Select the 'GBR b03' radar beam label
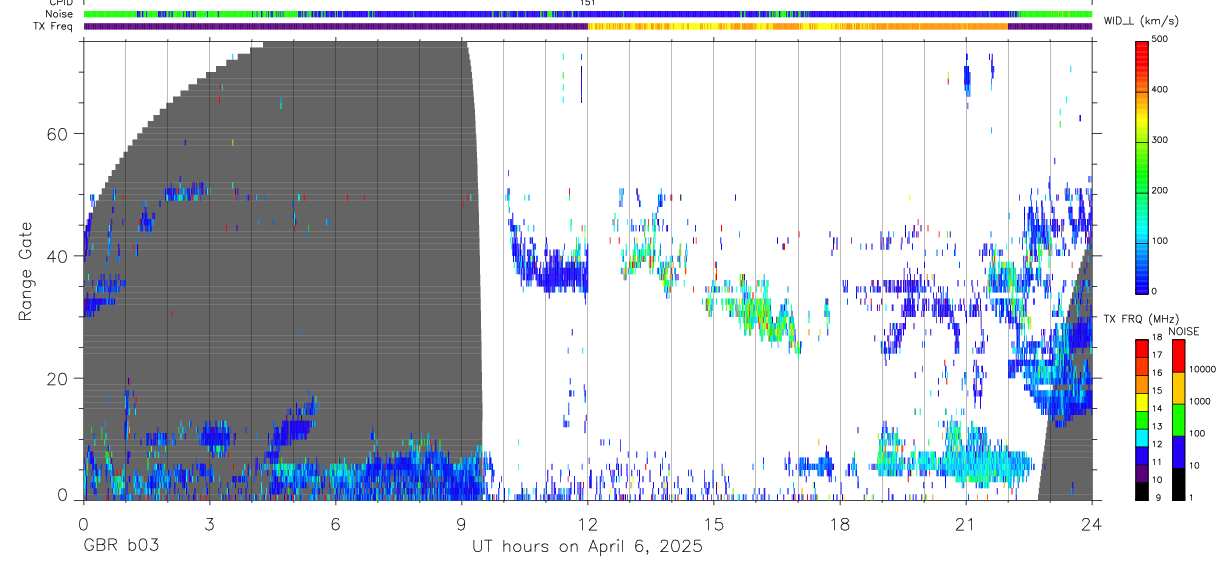The height and width of the screenshot is (567, 1228). coord(120,547)
